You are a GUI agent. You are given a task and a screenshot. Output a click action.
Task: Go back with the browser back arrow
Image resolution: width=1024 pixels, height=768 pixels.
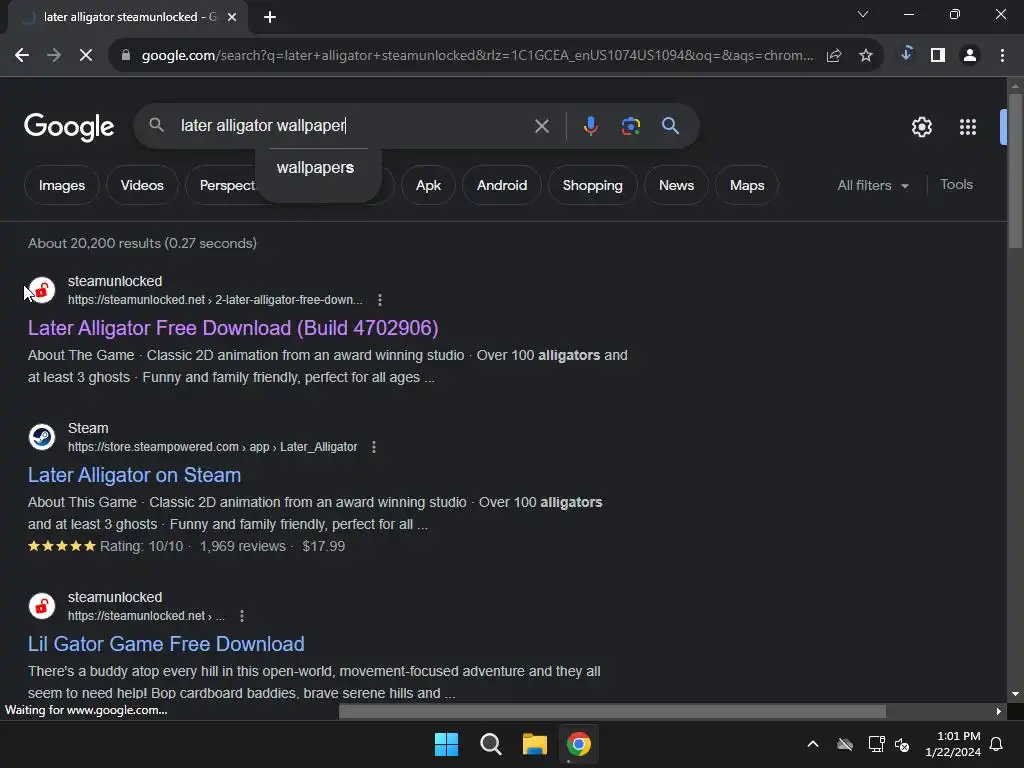(x=22, y=56)
